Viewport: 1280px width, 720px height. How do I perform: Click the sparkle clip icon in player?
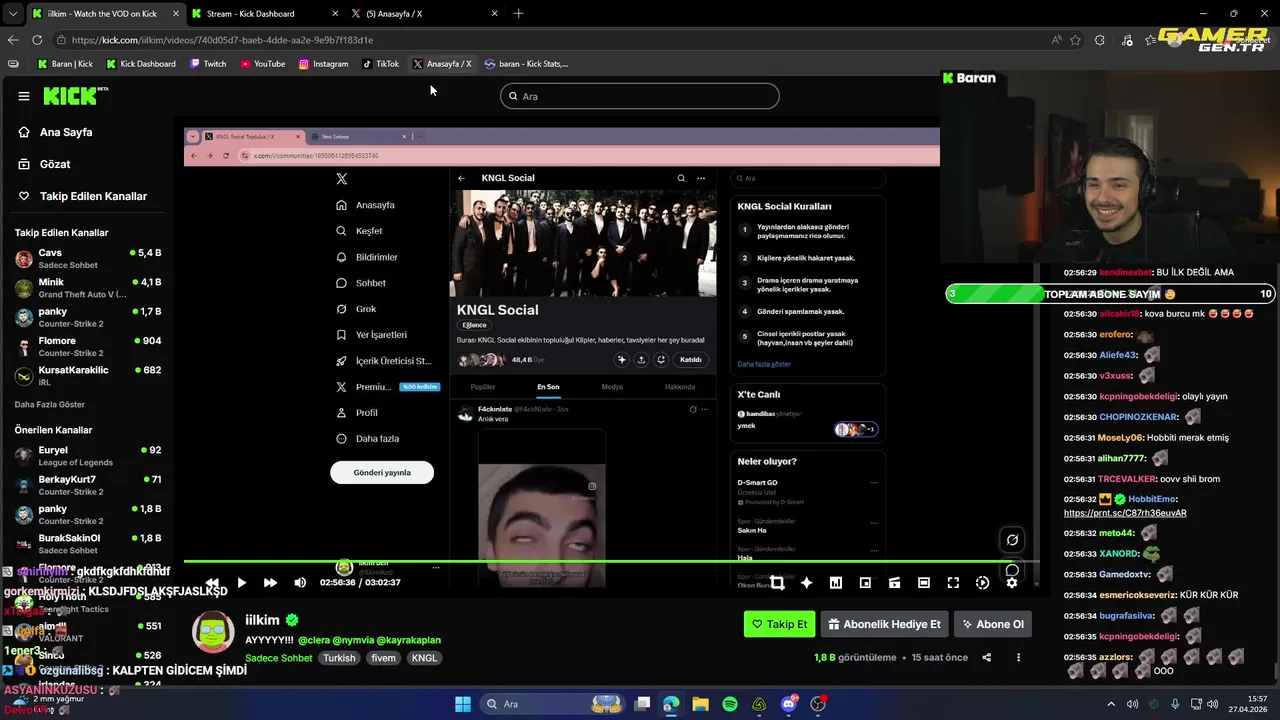point(806,582)
